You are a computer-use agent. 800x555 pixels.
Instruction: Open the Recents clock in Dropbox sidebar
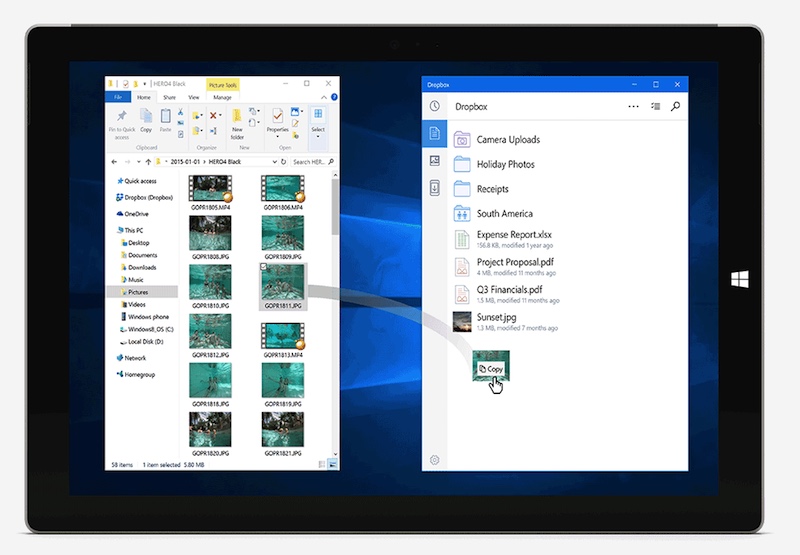[435, 106]
